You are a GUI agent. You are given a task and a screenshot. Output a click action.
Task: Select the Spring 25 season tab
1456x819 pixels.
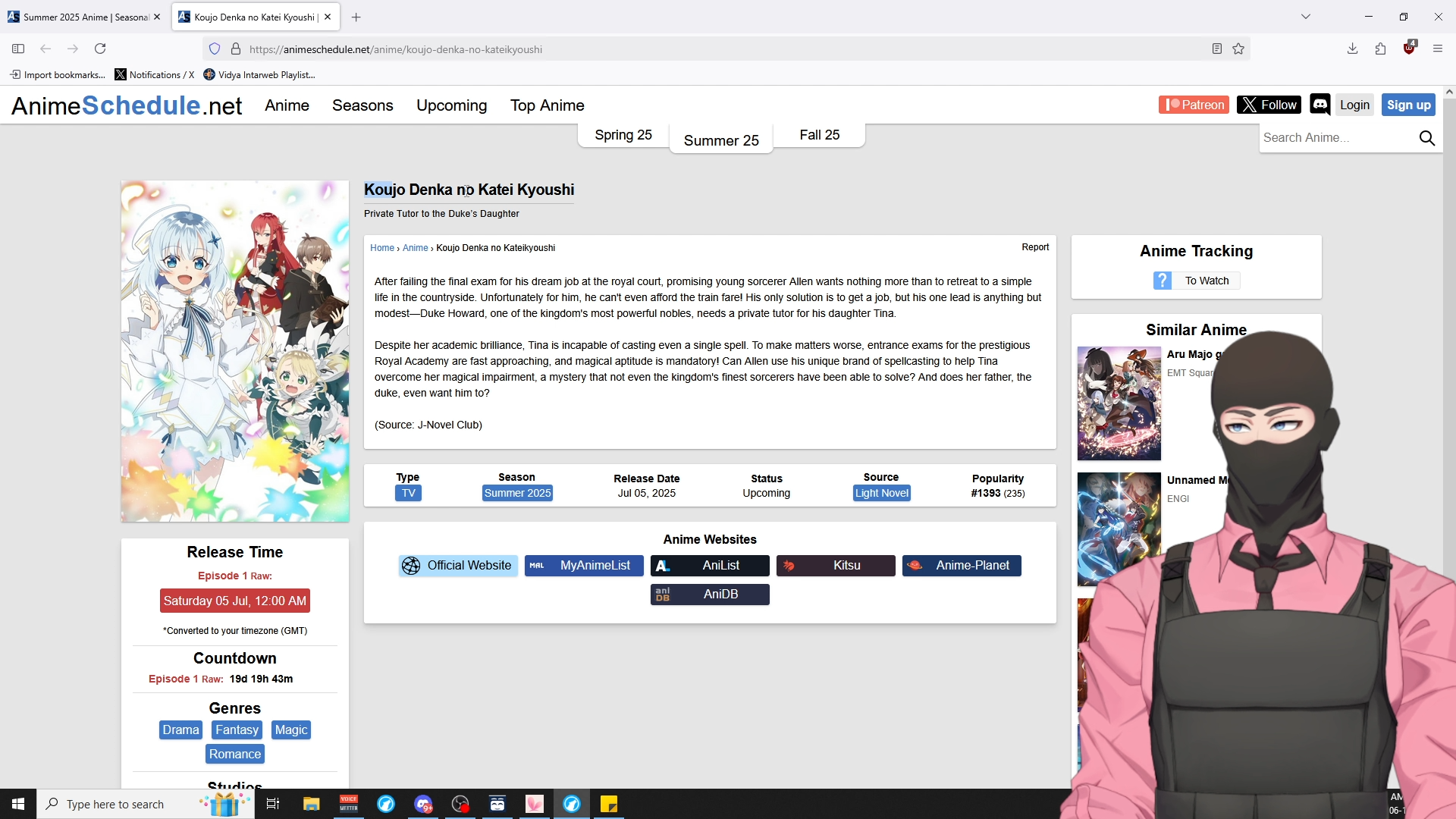pos(623,135)
